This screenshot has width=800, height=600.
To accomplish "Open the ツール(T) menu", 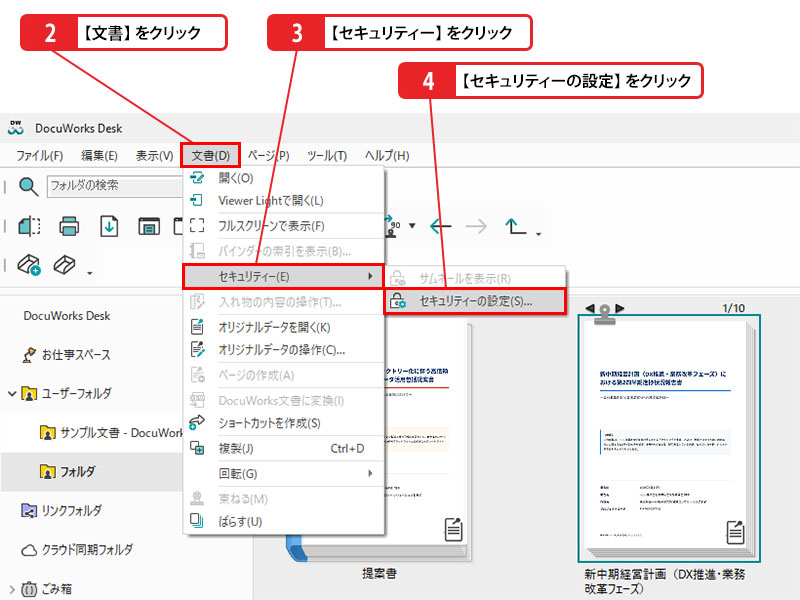I will point(327,156).
